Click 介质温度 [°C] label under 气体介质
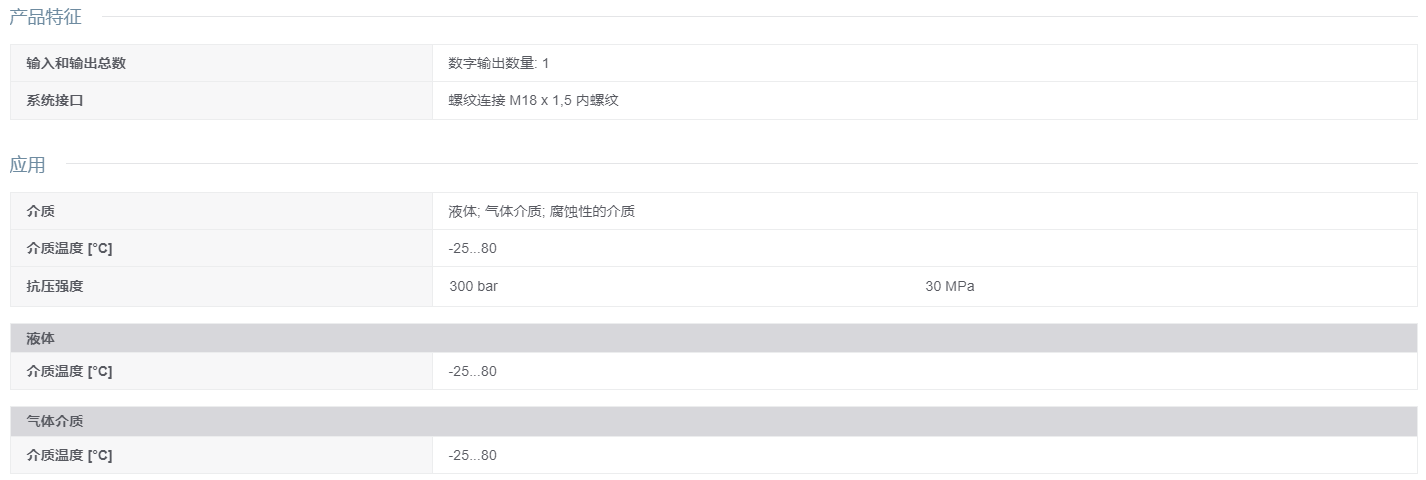This screenshot has width=1426, height=480. pos(69,455)
